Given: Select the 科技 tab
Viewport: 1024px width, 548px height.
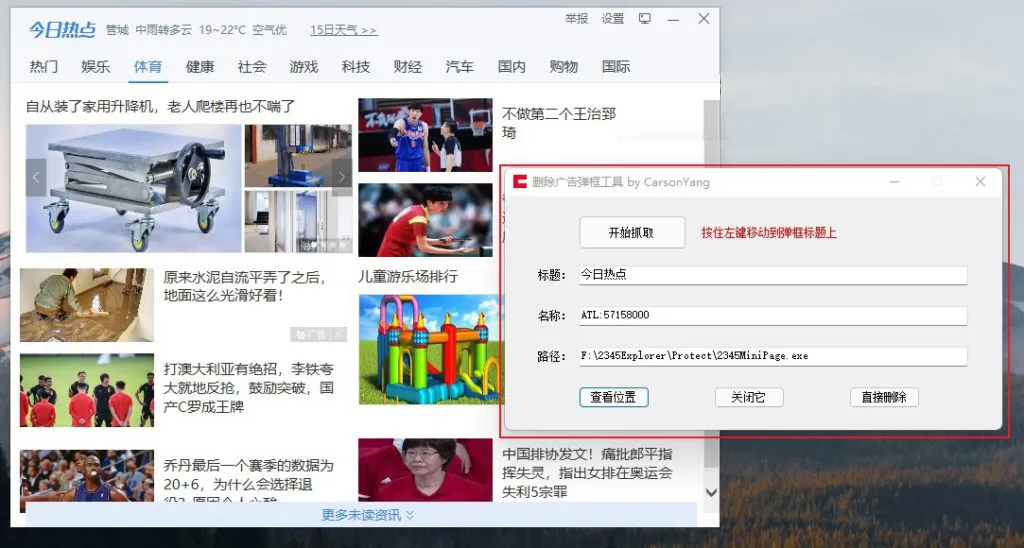Looking at the screenshot, I should coord(356,67).
